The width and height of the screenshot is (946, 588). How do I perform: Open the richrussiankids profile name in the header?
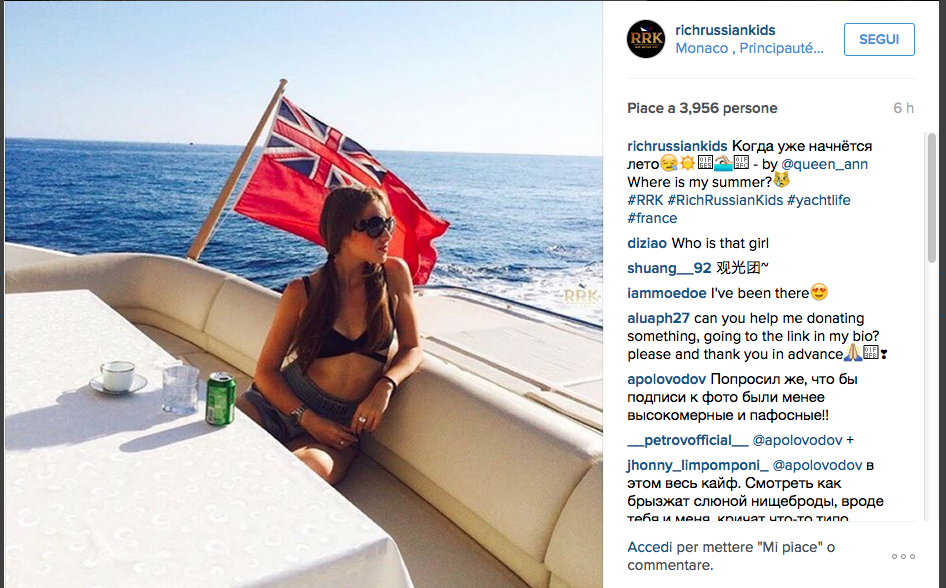click(x=725, y=30)
